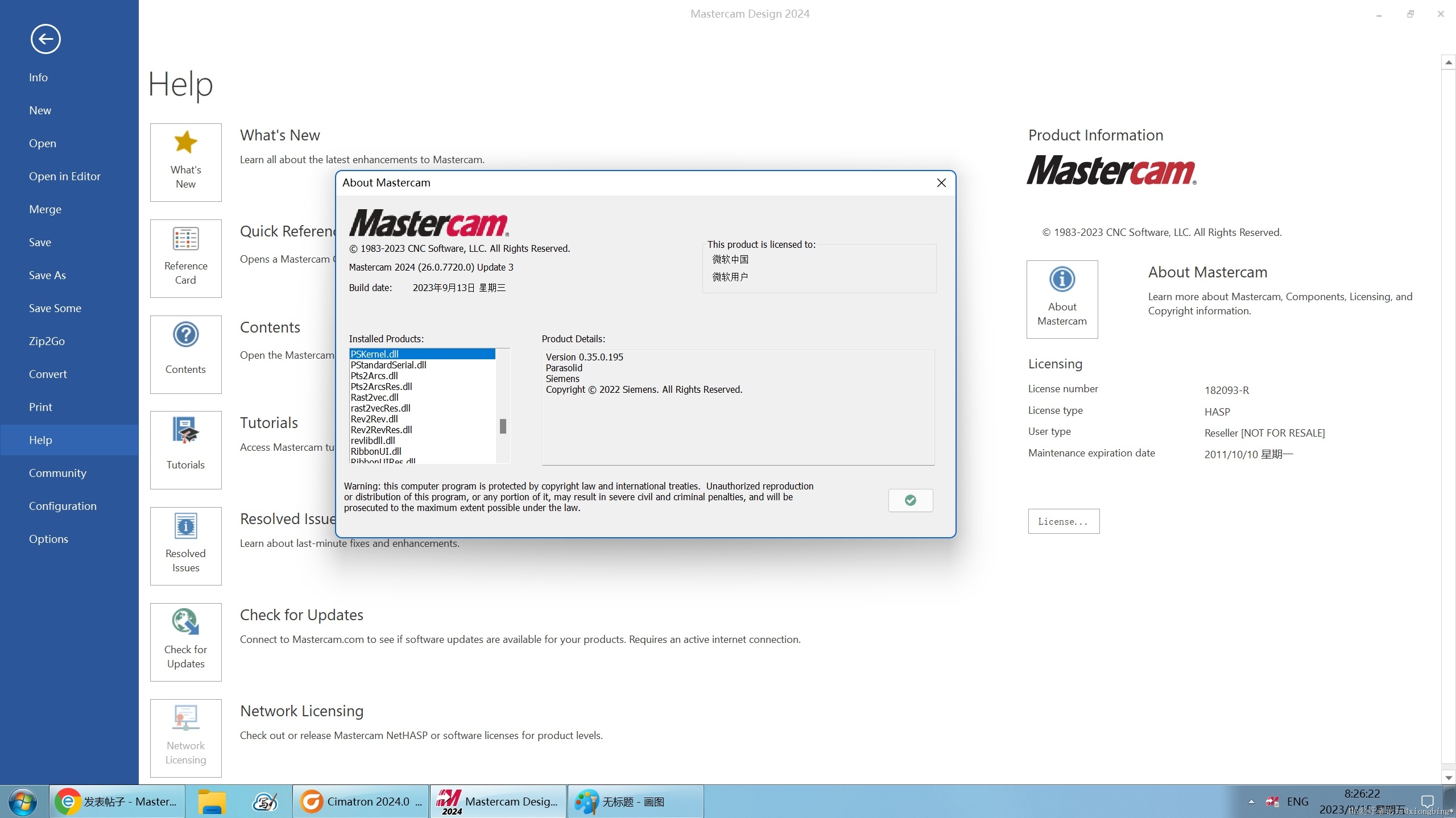Select PSKernel.dll in installed products list
Viewport: 1456px width, 818px height.
click(420, 354)
